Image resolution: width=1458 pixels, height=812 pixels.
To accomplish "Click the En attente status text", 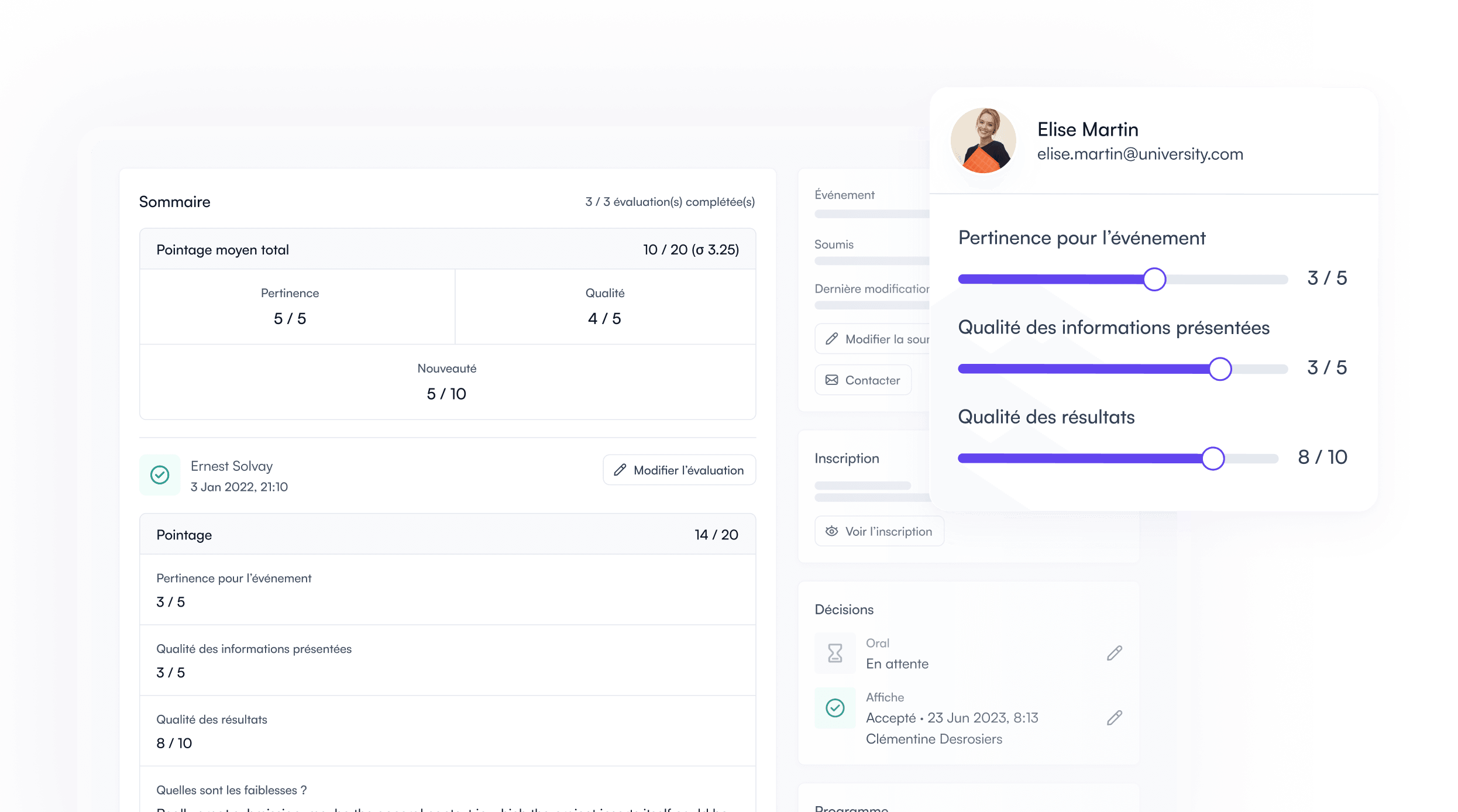I will tap(897, 664).
